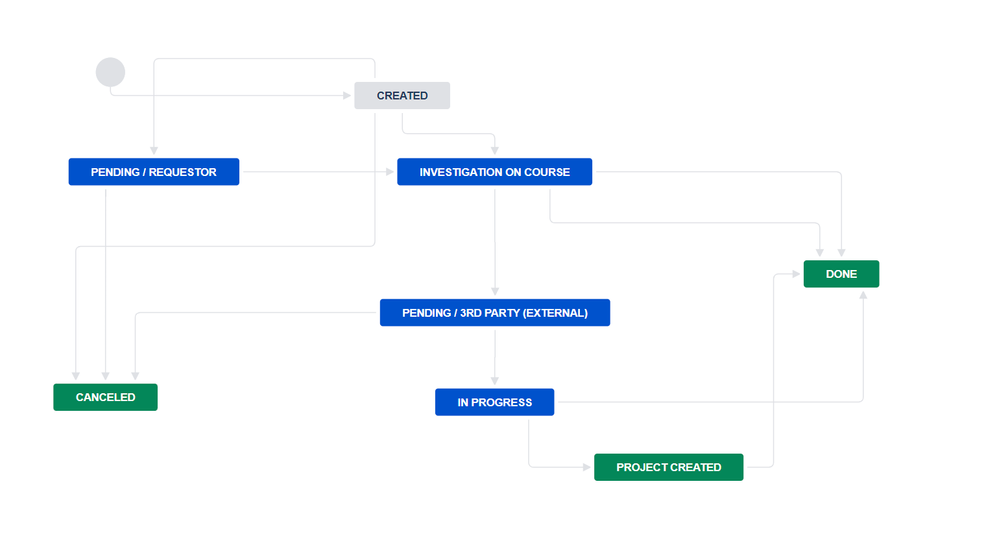Click arrowhead entering left of PROJECT CREATED
Screen dimensions: 999x542
pyautogui.click(x=588, y=467)
